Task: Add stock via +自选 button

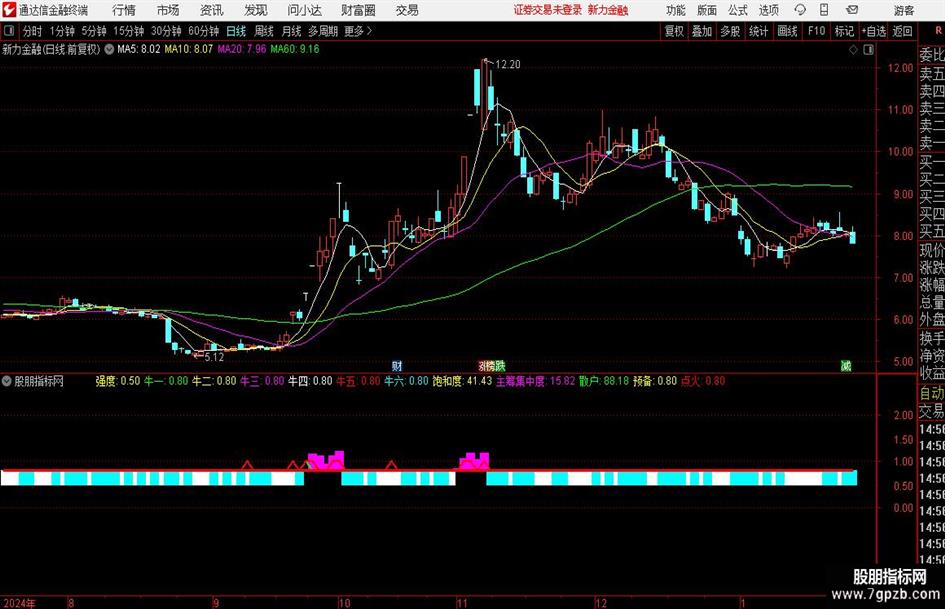Action: coord(873,31)
